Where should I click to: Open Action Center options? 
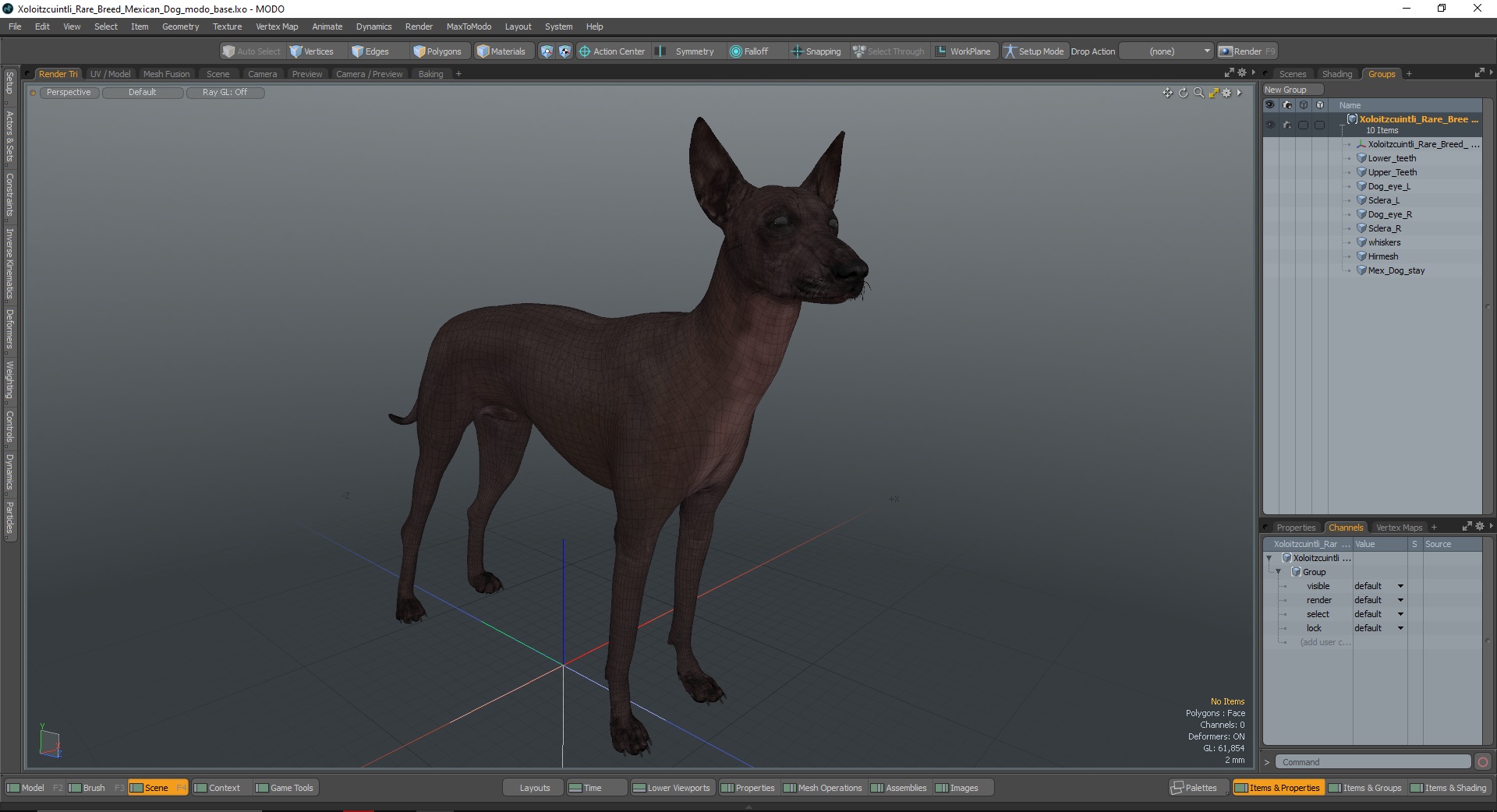(x=612, y=51)
